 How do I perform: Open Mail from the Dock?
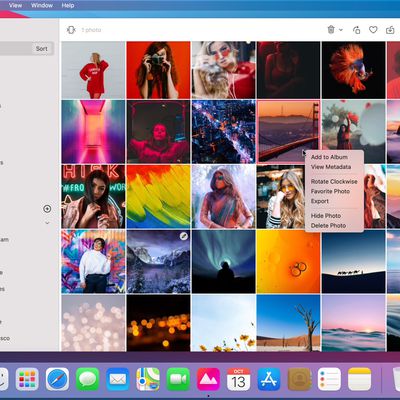(x=118, y=379)
